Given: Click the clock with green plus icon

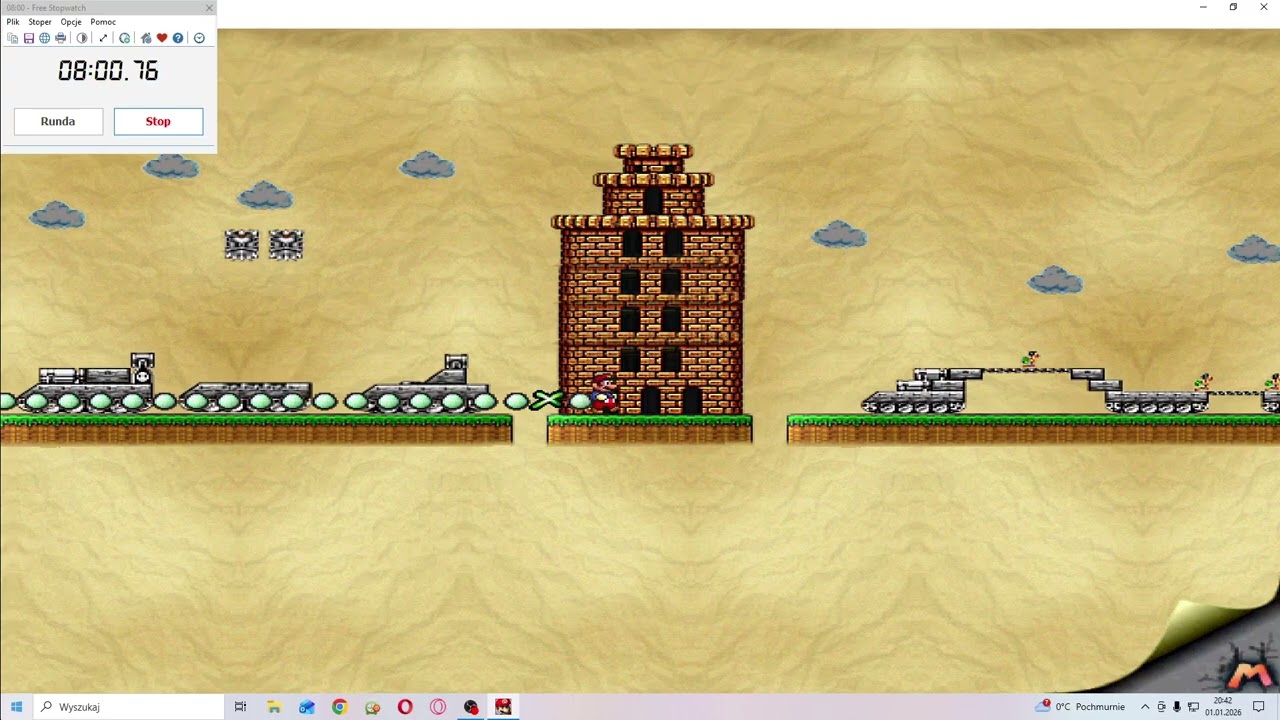Looking at the screenshot, I should point(124,38).
